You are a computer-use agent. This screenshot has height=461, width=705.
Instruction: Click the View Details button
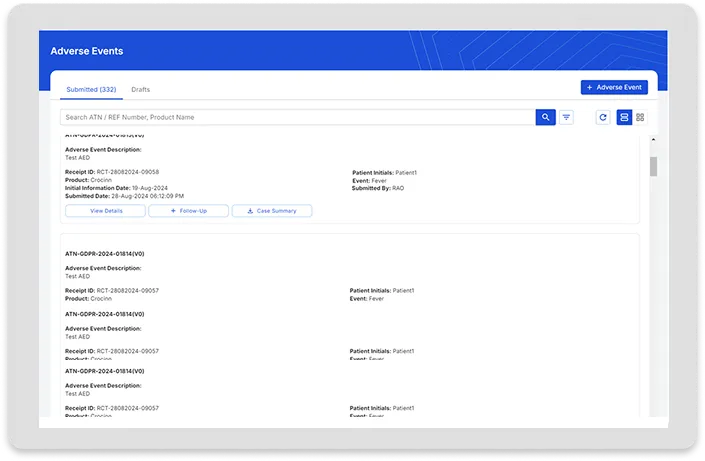(106, 211)
